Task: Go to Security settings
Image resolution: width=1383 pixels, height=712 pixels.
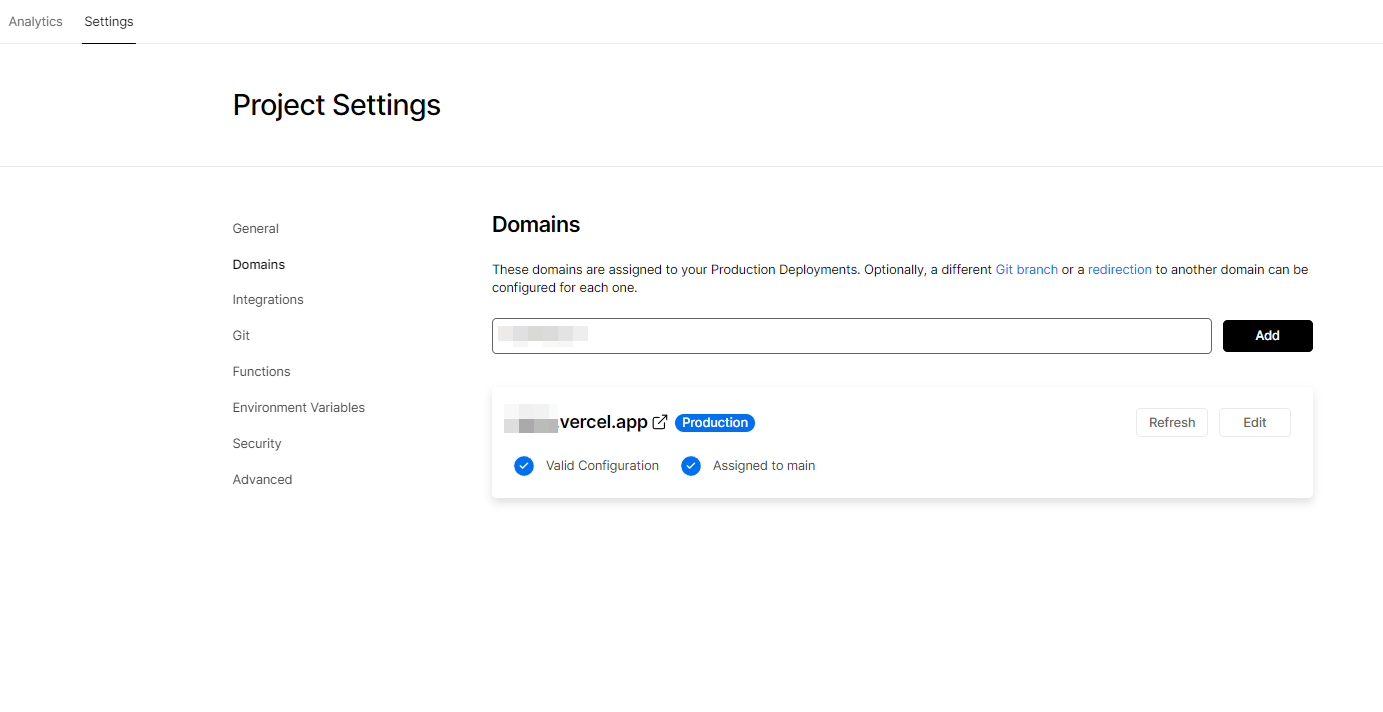Action: coord(257,444)
